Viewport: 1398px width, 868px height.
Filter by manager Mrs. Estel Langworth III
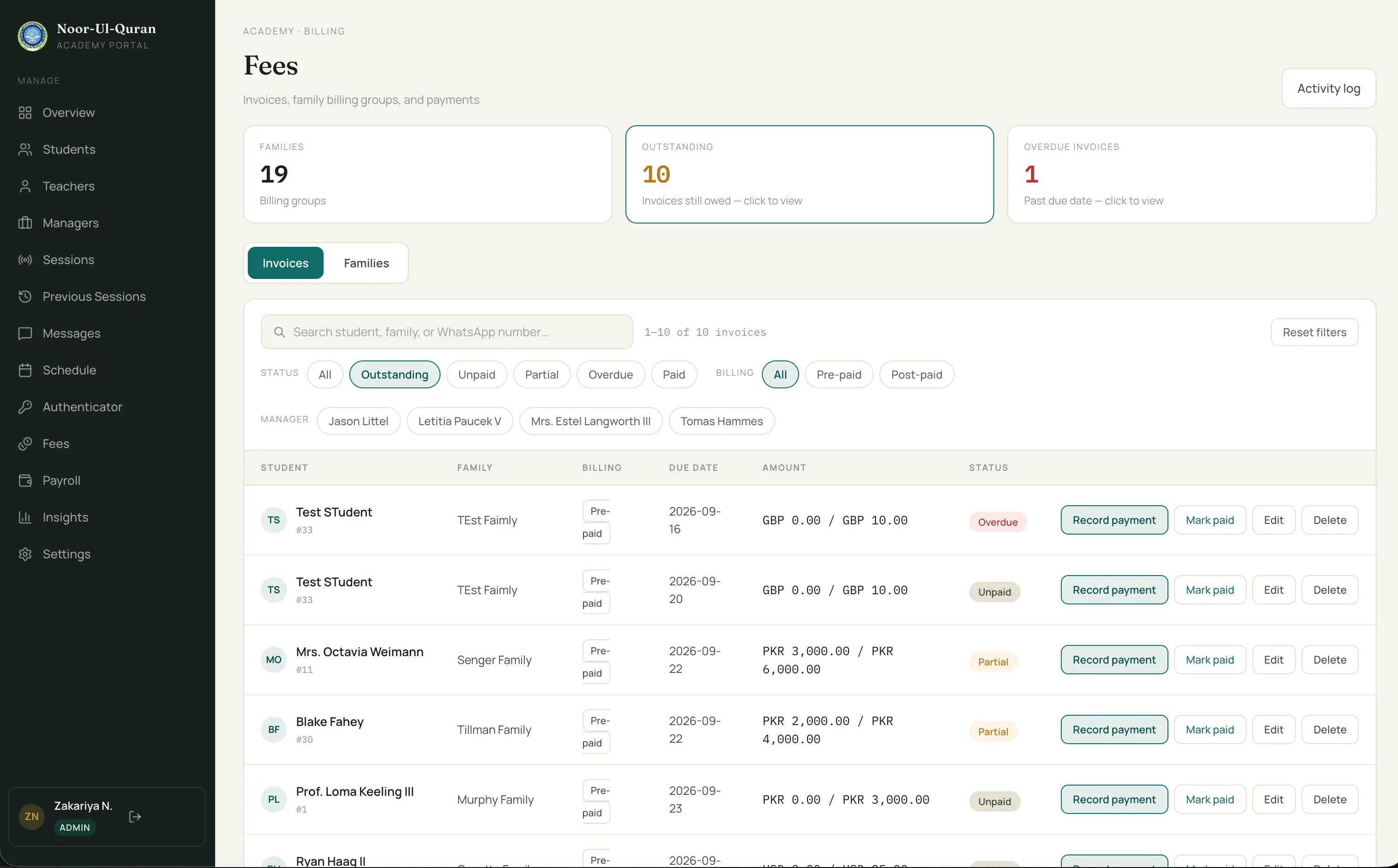[590, 421]
